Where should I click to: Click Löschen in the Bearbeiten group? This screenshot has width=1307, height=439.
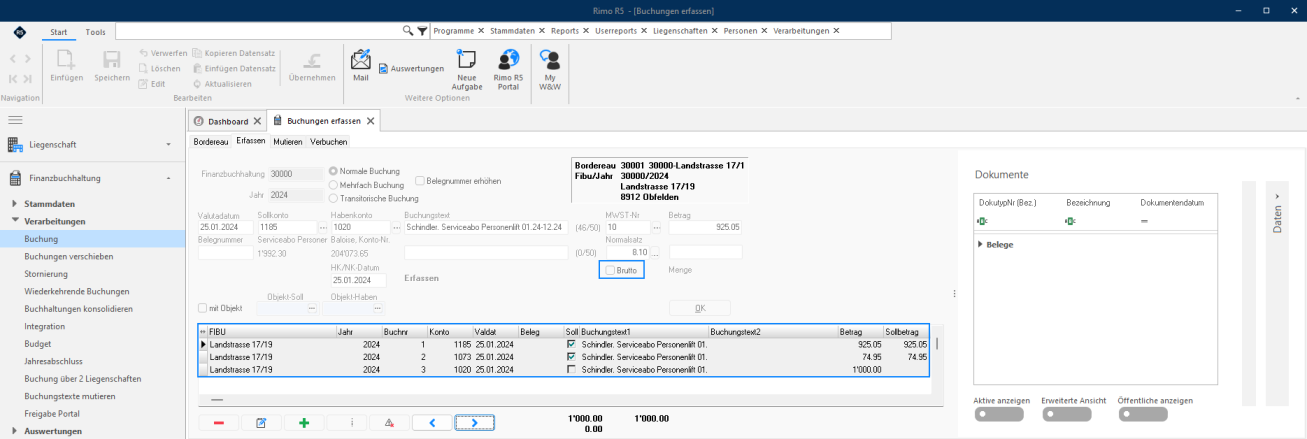click(159, 68)
